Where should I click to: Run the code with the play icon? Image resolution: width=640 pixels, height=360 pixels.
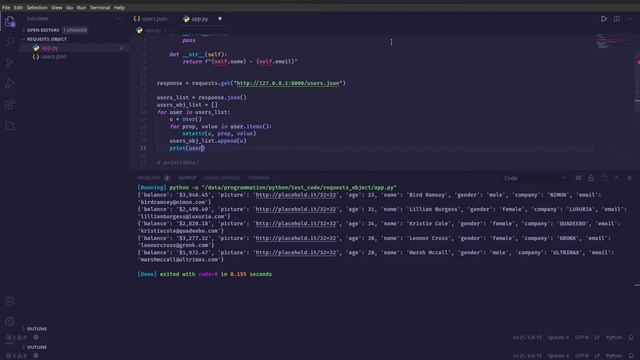click(603, 19)
